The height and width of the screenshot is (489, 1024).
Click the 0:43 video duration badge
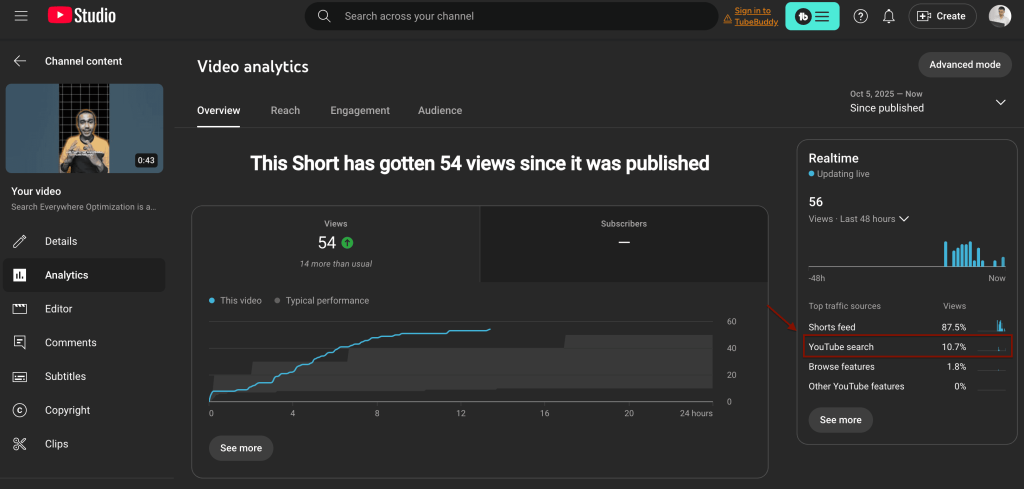[x=146, y=160]
